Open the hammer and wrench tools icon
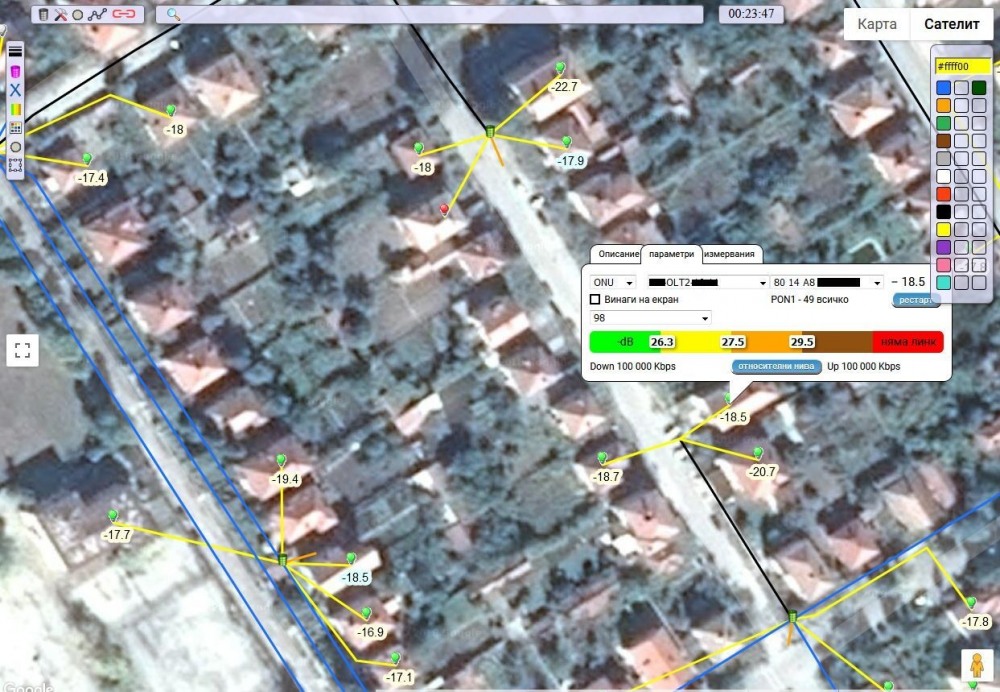 point(61,15)
